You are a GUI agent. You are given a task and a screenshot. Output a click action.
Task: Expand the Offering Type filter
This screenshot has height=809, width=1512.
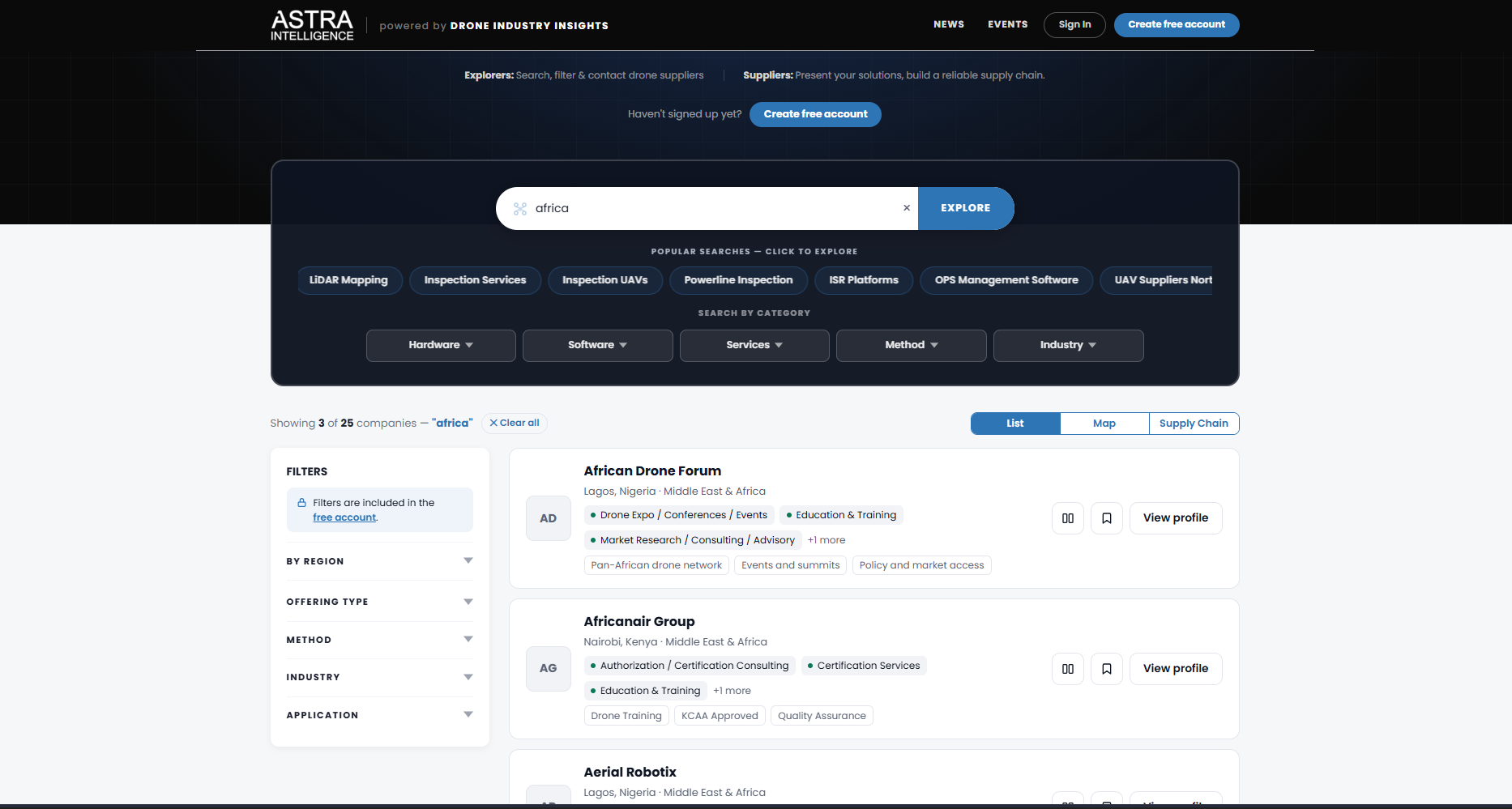coord(379,602)
